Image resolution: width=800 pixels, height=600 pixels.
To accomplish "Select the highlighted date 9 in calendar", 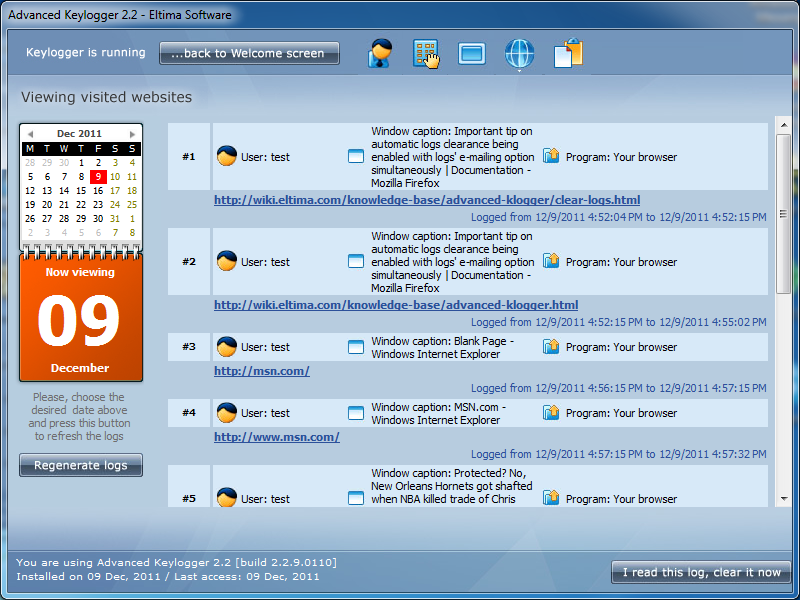I will [98, 176].
